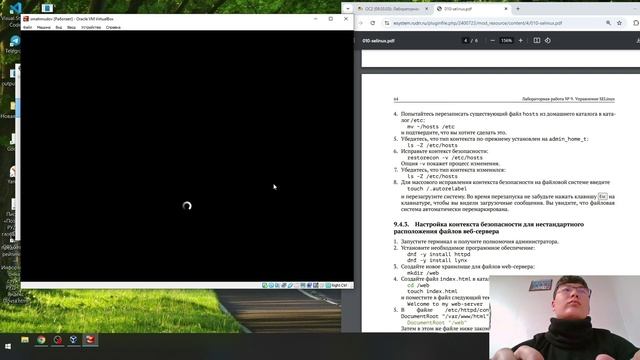Click the 'mv ~/hosts /etc' command text

pos(431,127)
